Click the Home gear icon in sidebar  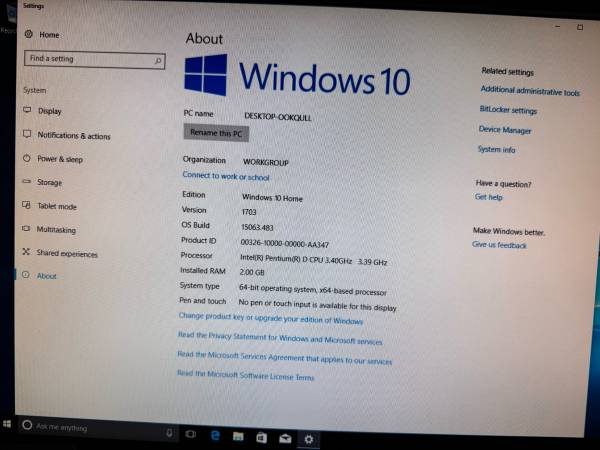point(27,35)
